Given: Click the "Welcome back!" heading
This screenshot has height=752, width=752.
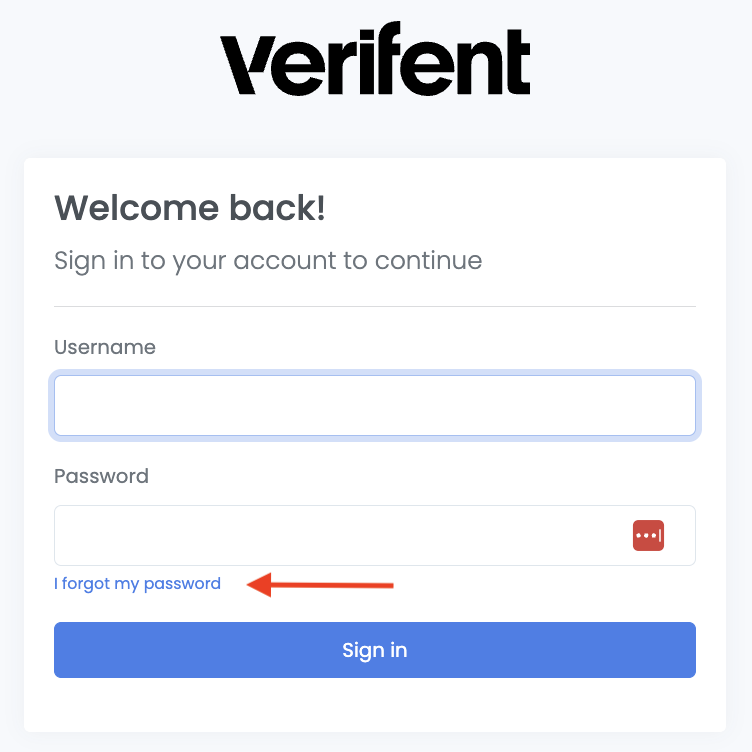Looking at the screenshot, I should click(x=190, y=208).
